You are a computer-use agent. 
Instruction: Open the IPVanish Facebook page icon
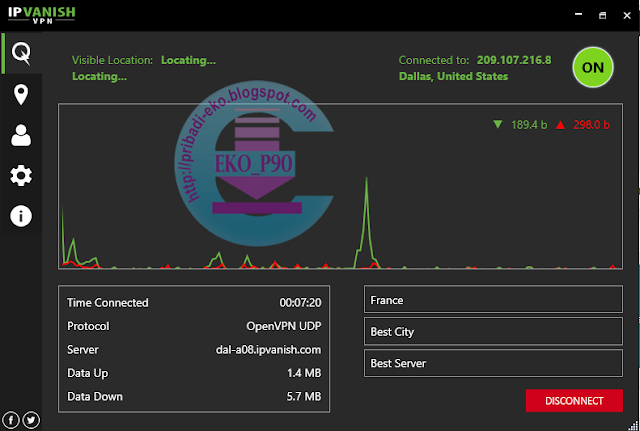pos(11,420)
